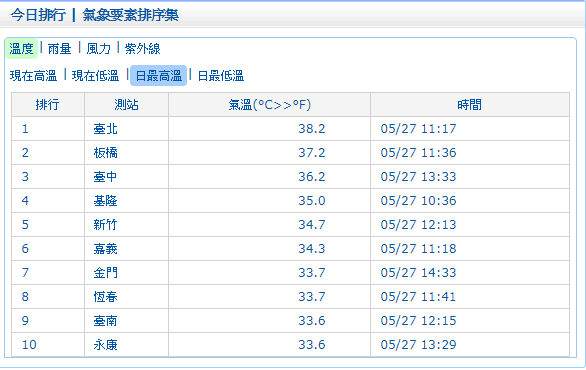
Task: Click the time 05/27 14:33
Action: [419, 272]
